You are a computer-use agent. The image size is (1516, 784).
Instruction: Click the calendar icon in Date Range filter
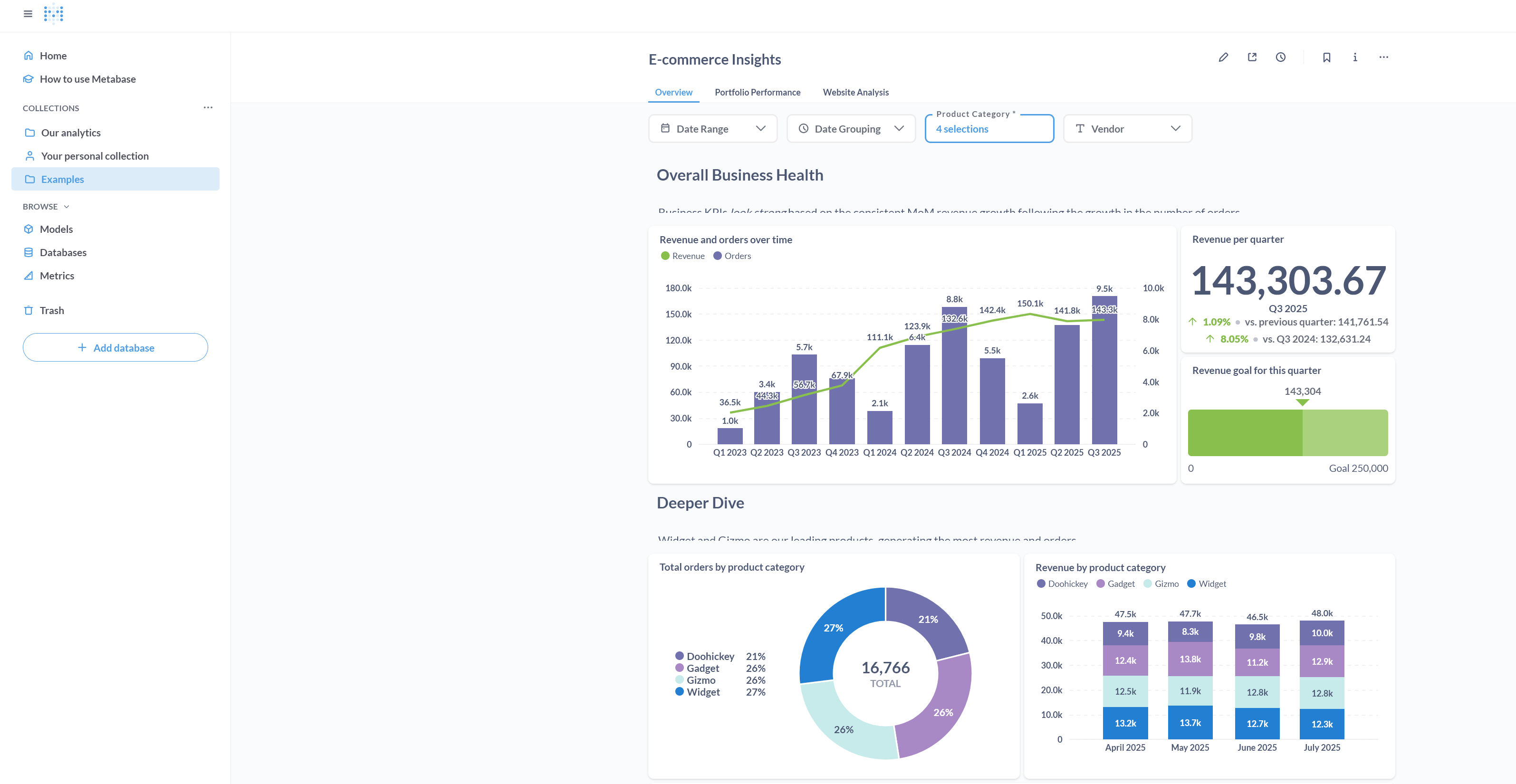click(665, 128)
